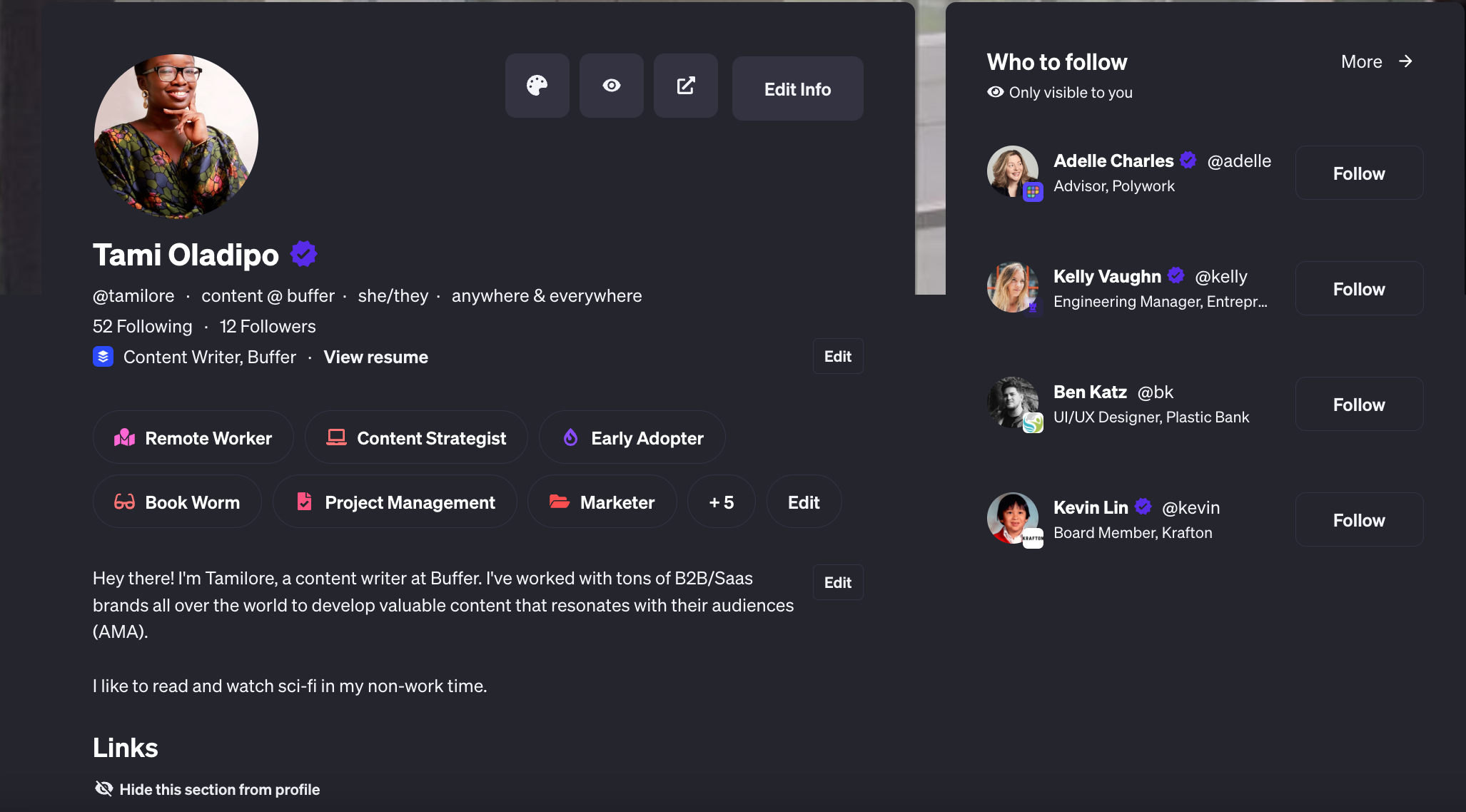Click the Edit Info button
This screenshot has height=812, width=1466.
pos(797,88)
